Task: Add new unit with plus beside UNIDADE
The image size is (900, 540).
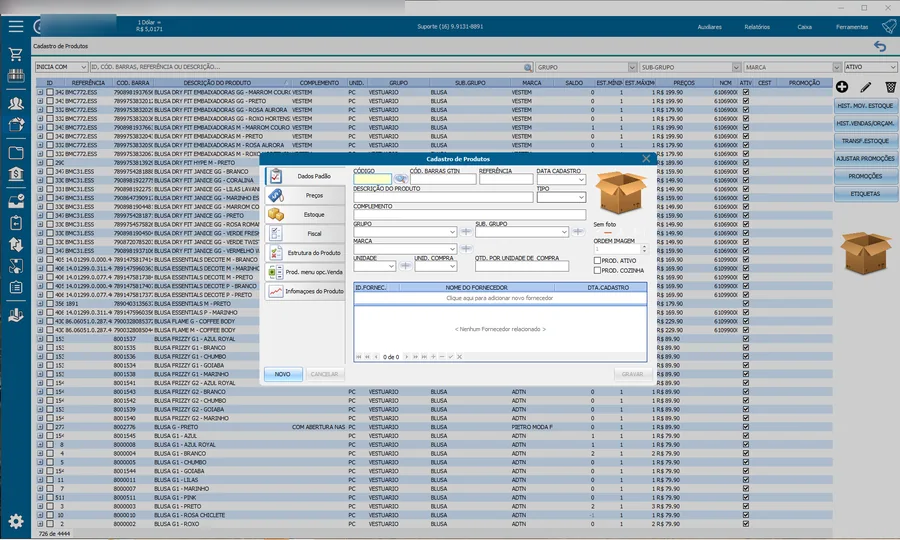Action: tap(405, 266)
